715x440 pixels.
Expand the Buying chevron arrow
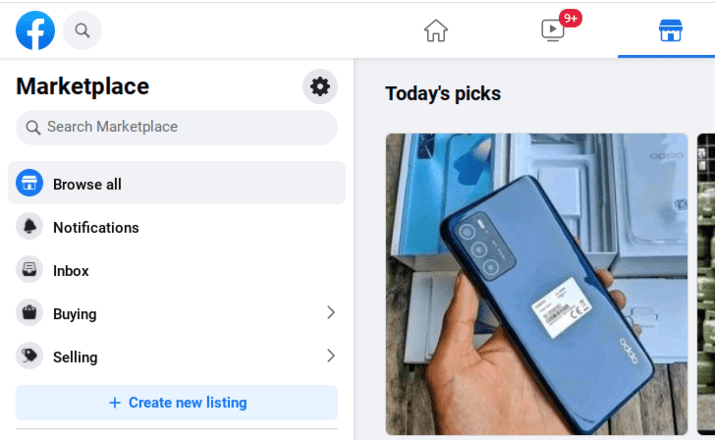[331, 312]
